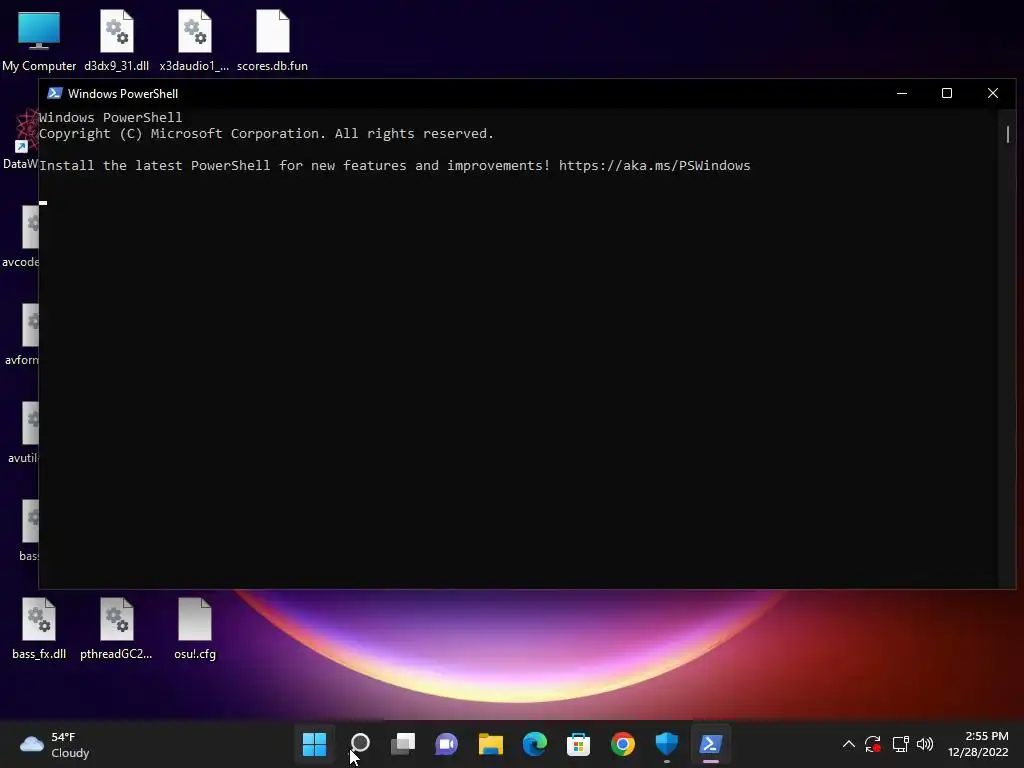Image resolution: width=1024 pixels, height=768 pixels.
Task: Select x3daudio1 desktop file
Action: click(194, 40)
